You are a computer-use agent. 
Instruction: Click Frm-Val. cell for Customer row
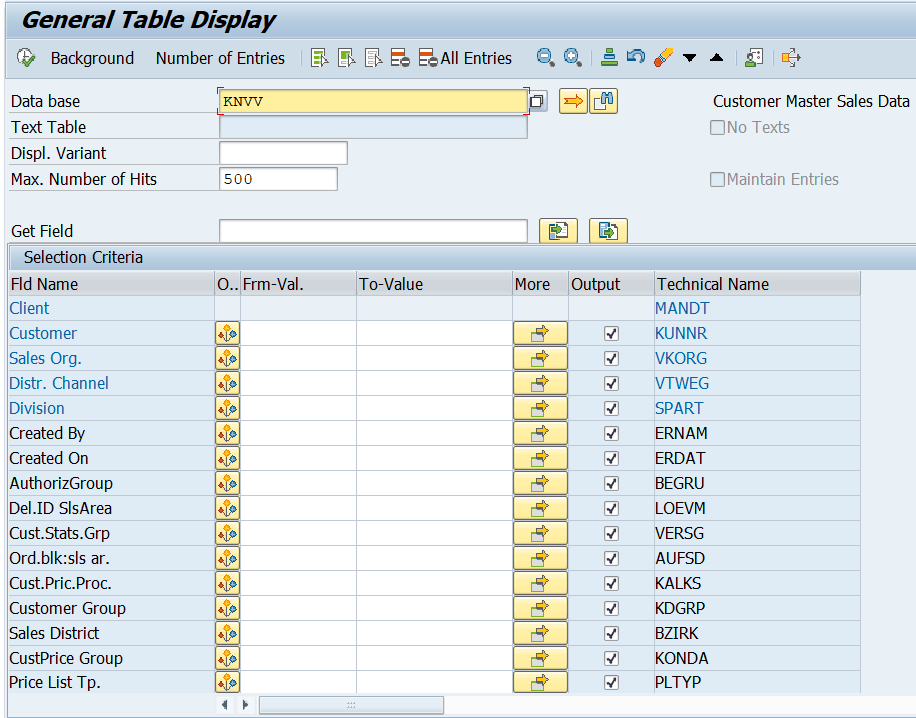298,334
